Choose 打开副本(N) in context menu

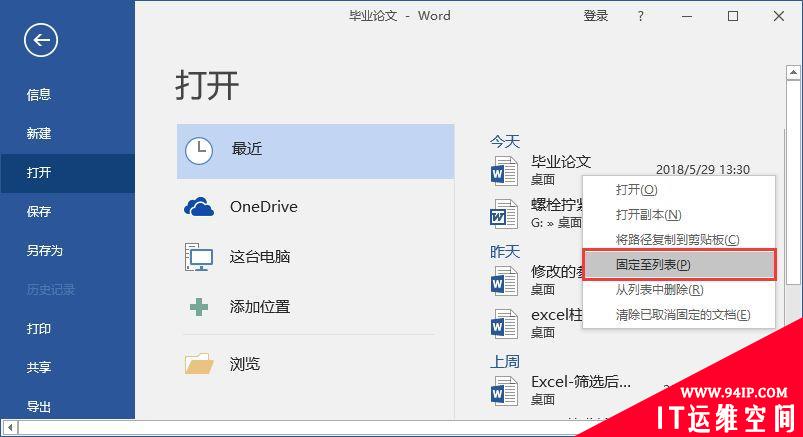[679, 215]
